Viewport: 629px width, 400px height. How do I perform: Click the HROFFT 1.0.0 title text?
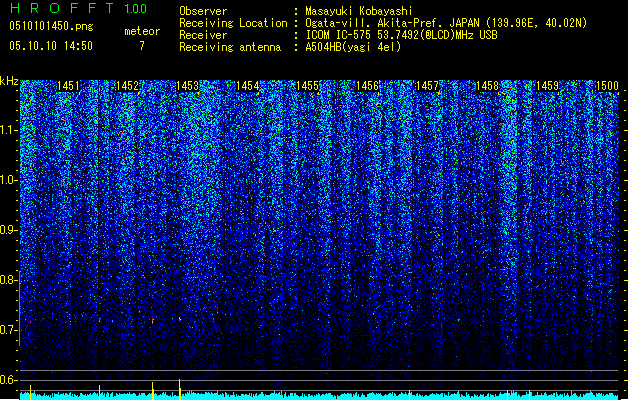[78, 8]
